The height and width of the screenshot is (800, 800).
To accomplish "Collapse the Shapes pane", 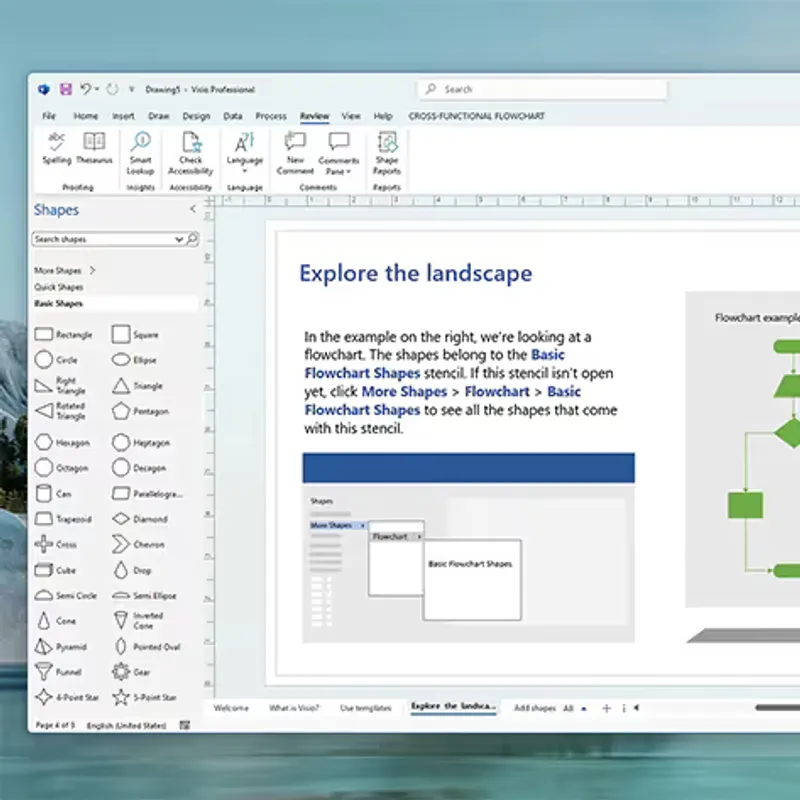I will [193, 209].
